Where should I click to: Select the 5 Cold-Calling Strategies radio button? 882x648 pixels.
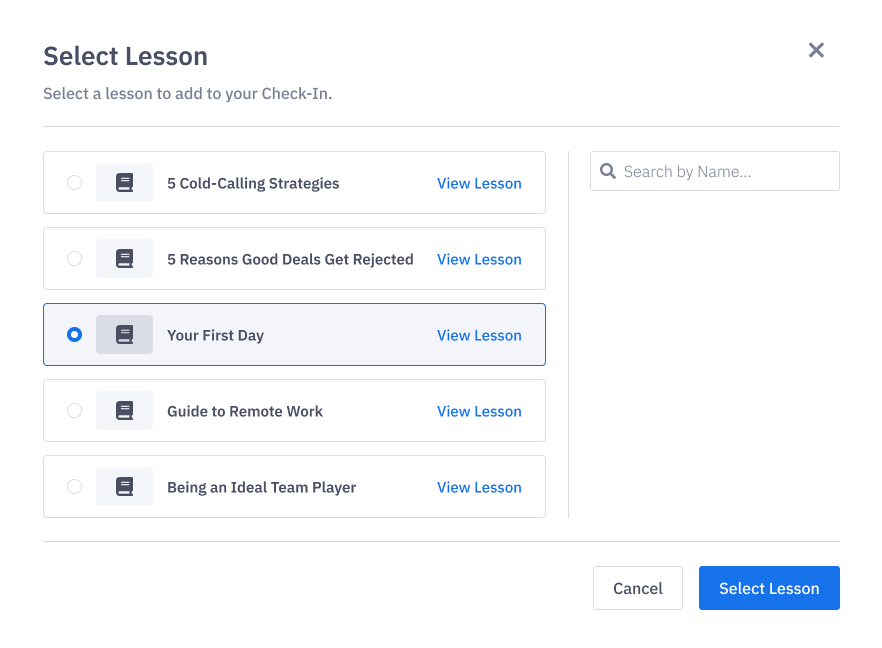click(x=74, y=183)
